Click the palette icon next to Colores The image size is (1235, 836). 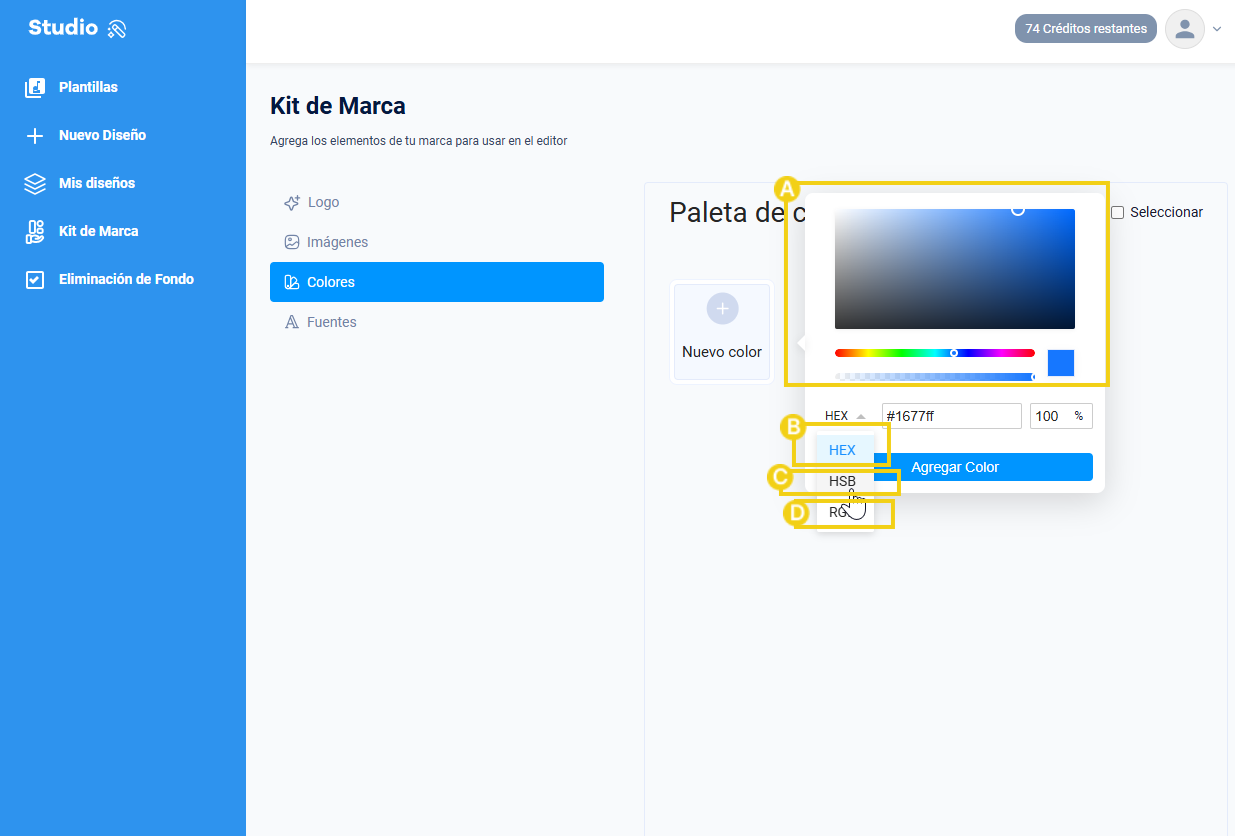[x=292, y=282]
